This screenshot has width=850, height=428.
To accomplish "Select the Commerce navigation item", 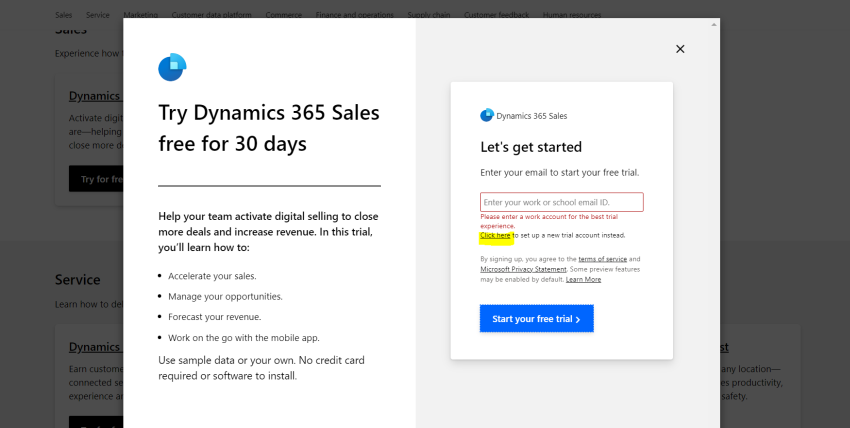I will point(284,15).
